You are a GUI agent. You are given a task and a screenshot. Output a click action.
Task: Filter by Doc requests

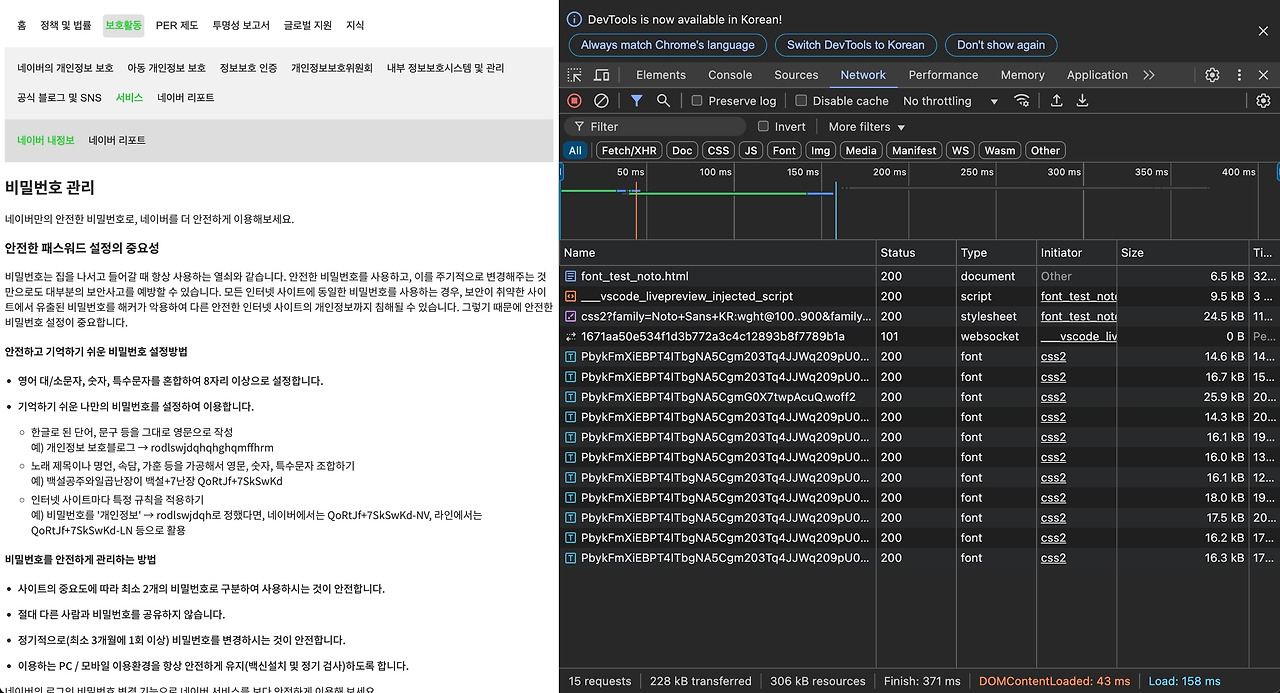pos(682,150)
